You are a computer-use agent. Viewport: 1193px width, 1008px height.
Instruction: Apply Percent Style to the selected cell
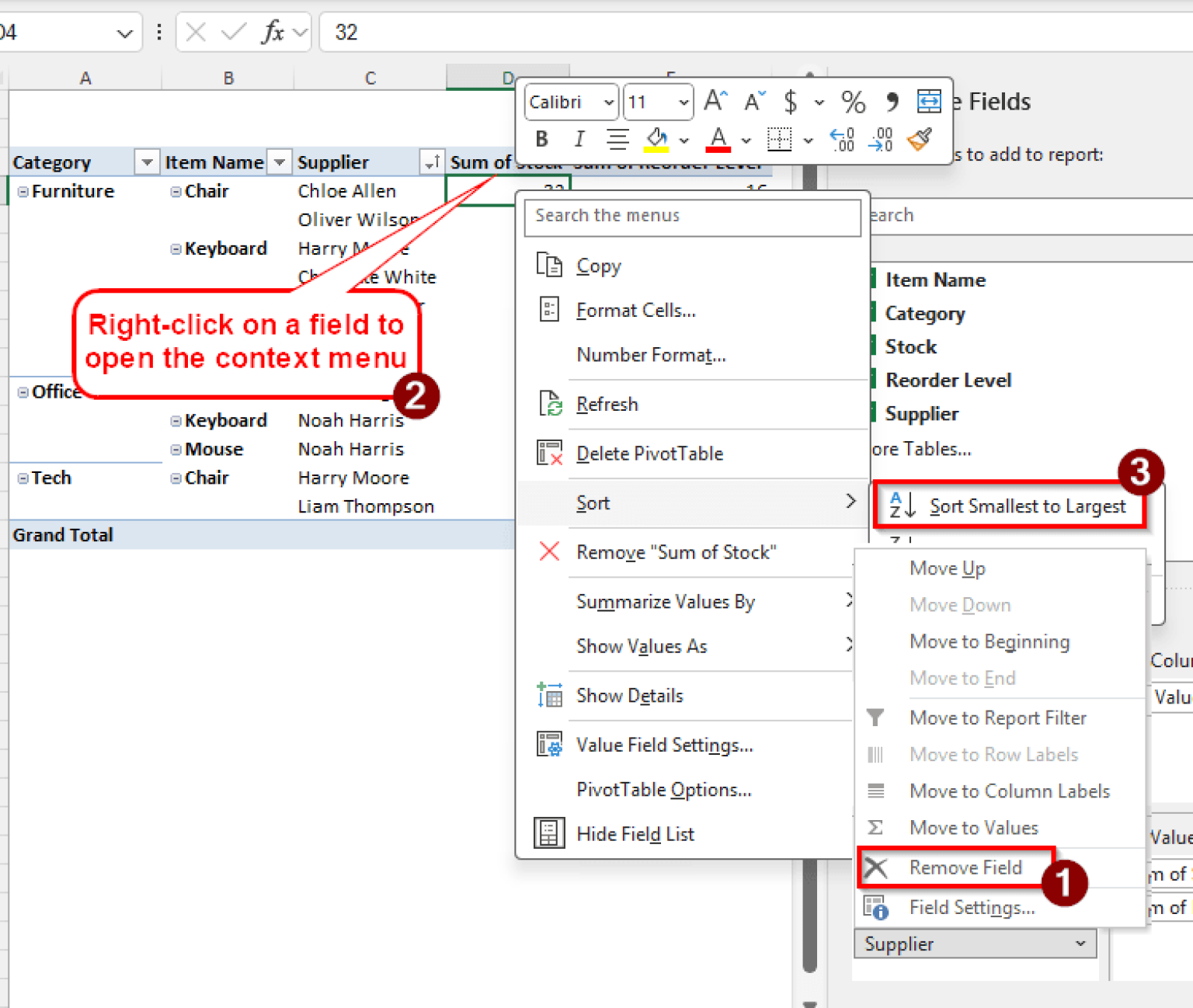point(853,101)
